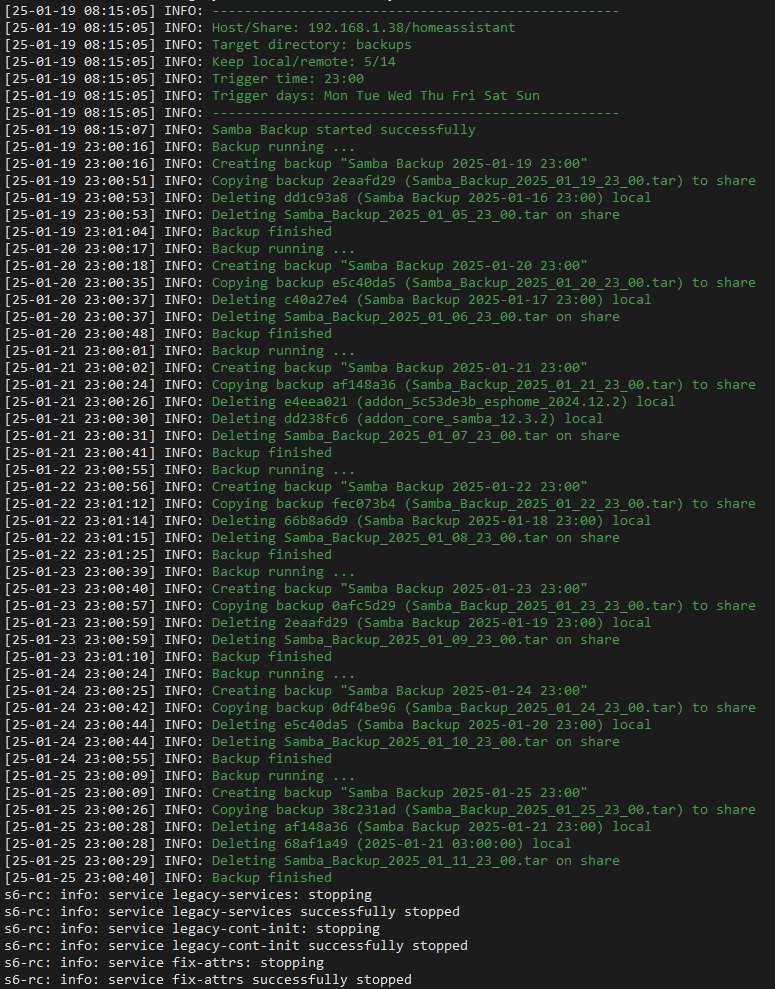Click the Trigger days Mon–Sun line
Image resolution: width=775 pixels, height=989 pixels.
click(375, 96)
